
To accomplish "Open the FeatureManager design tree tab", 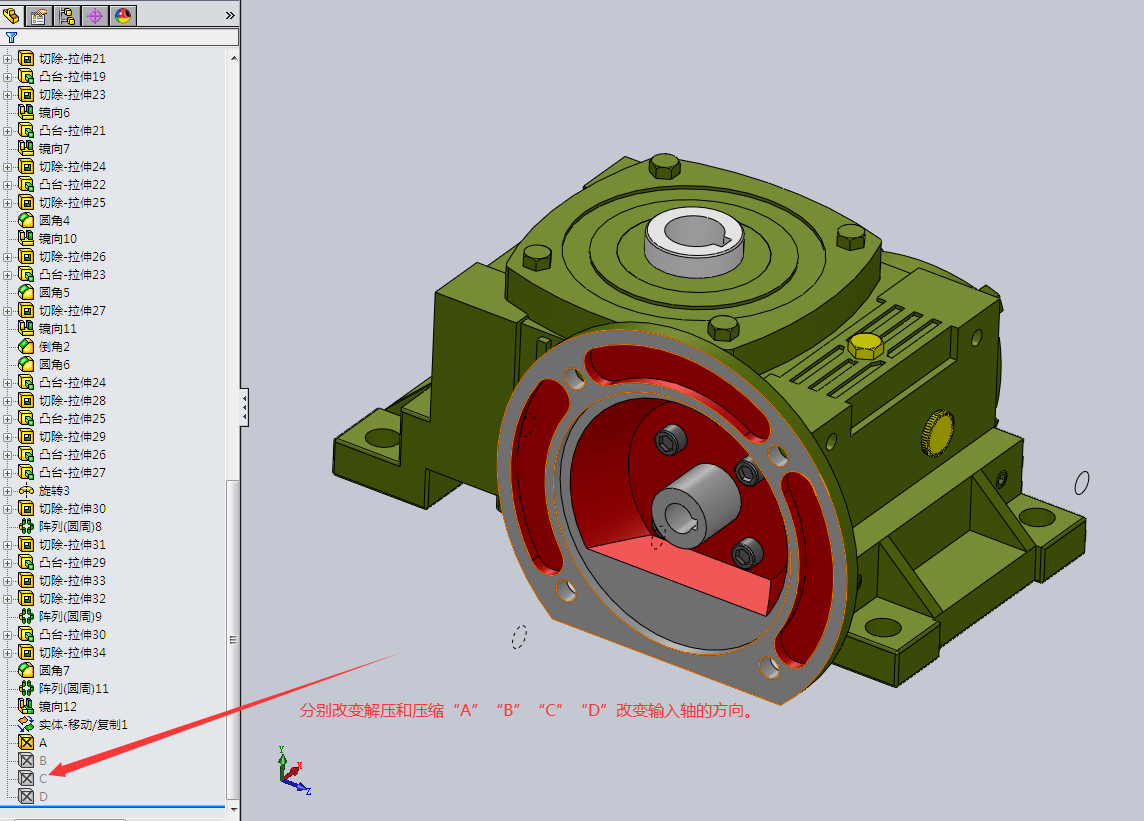I will [12, 15].
